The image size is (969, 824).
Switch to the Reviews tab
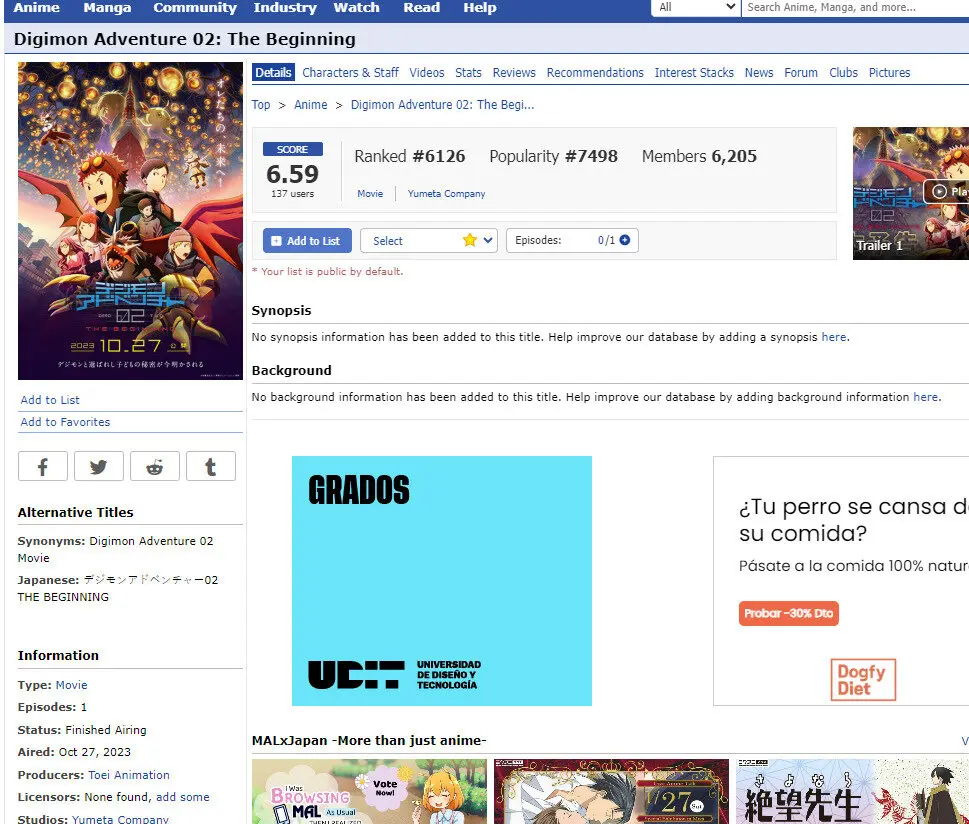(514, 72)
